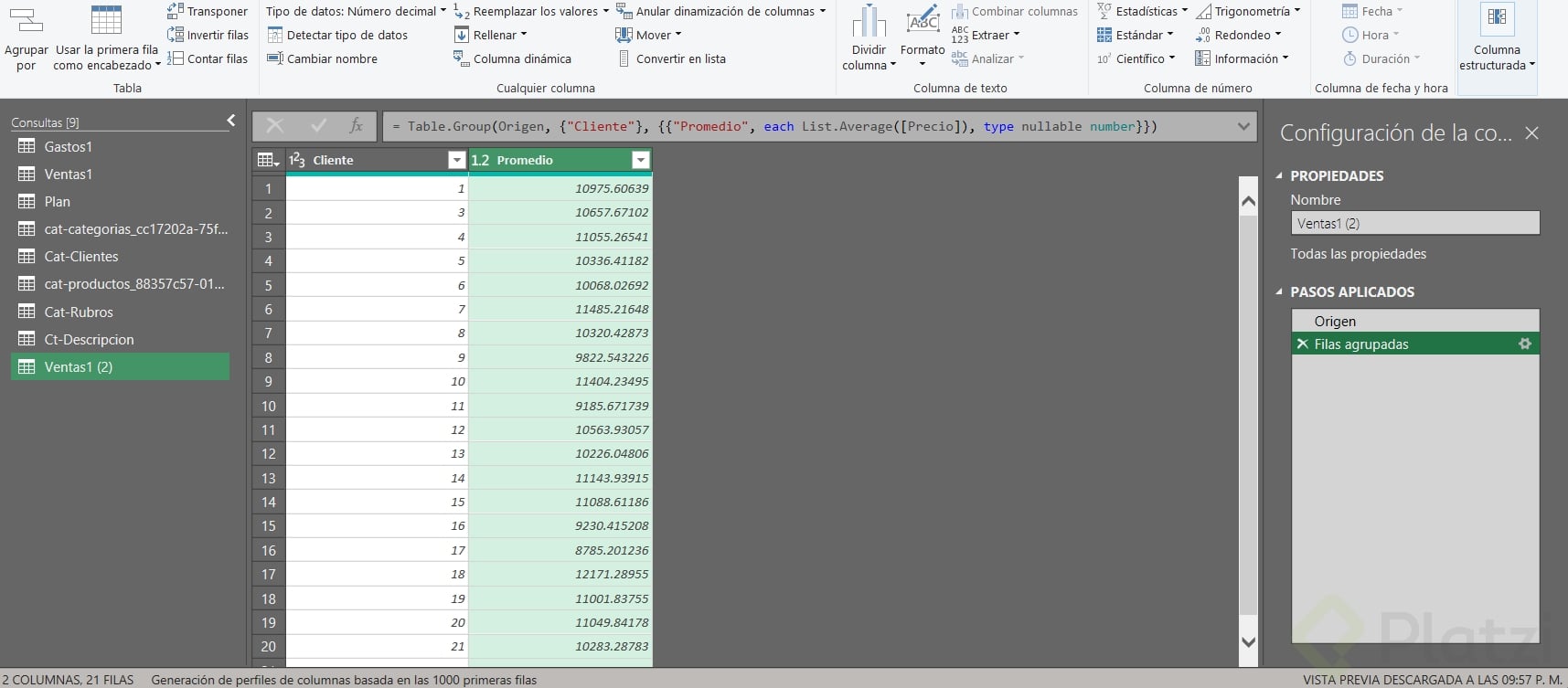Click the Cliente data type icon
Viewport: 1568px width, 688px height.
coord(297,160)
